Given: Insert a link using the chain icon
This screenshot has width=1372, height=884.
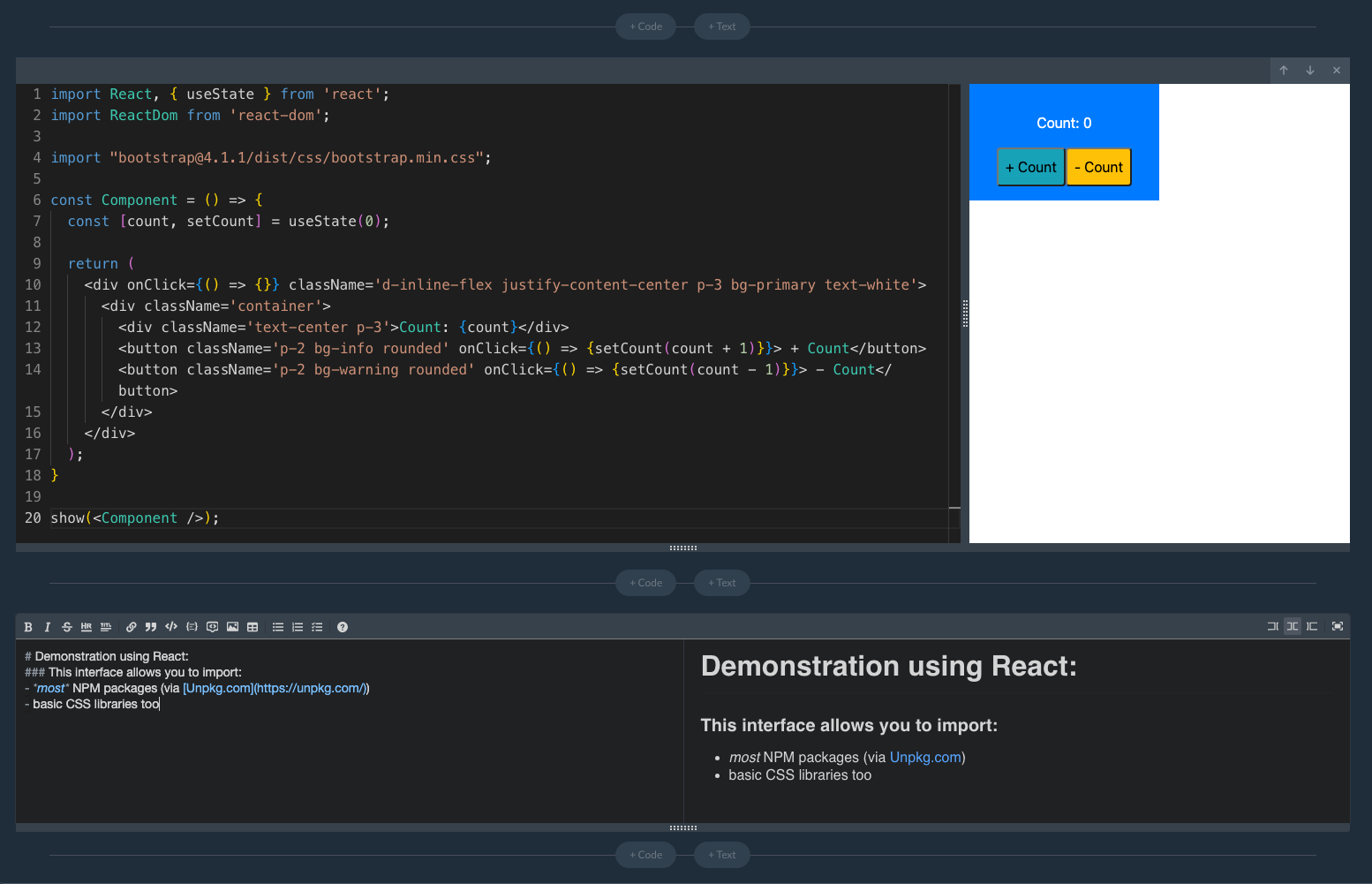Looking at the screenshot, I should click(132, 627).
